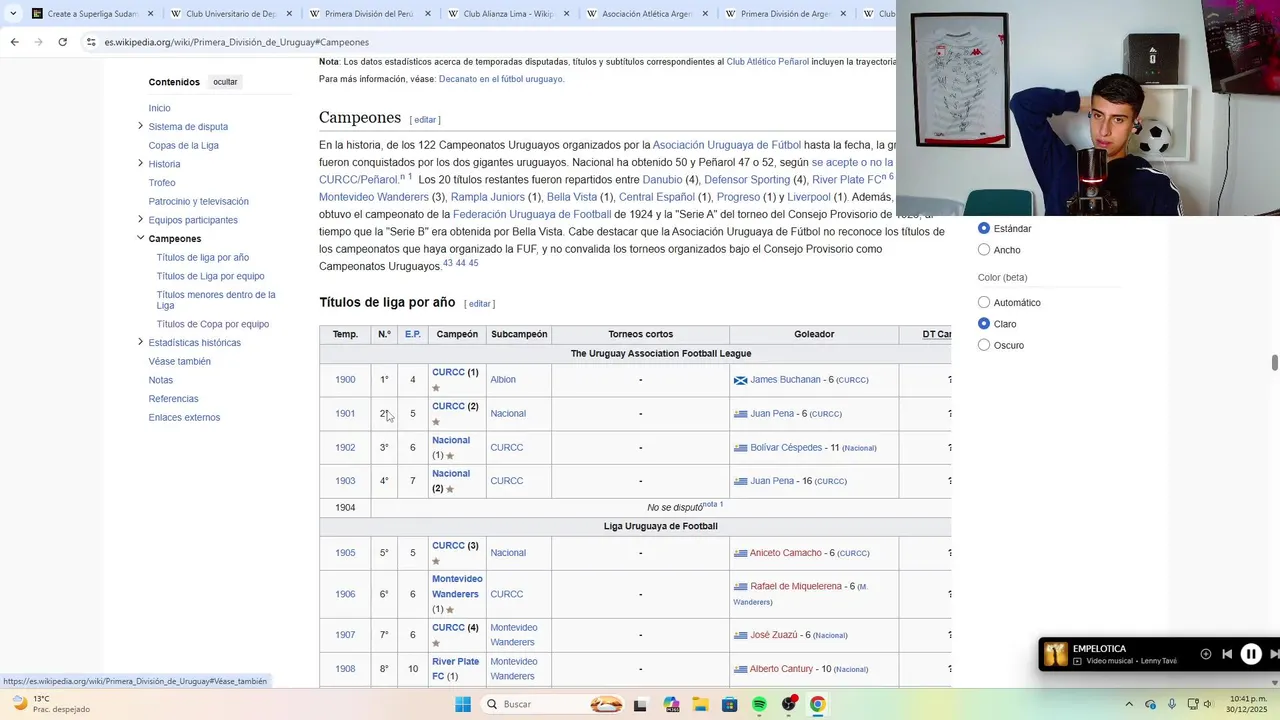Choose the Claro color mode
This screenshot has height=720, width=1280.
(x=984, y=324)
